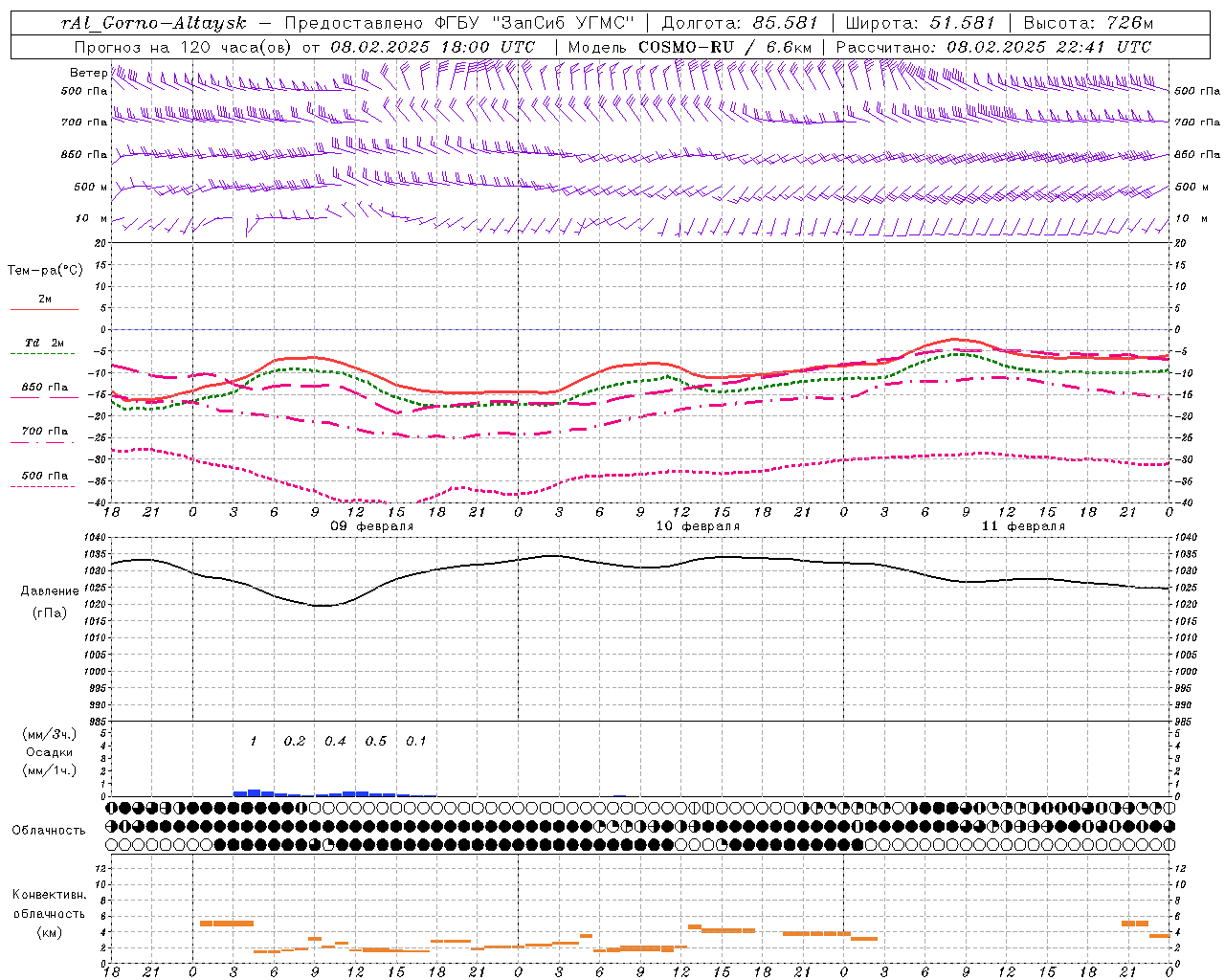Select the latitude value 51.581
Screen dimensions: 1225x980
coord(963,23)
